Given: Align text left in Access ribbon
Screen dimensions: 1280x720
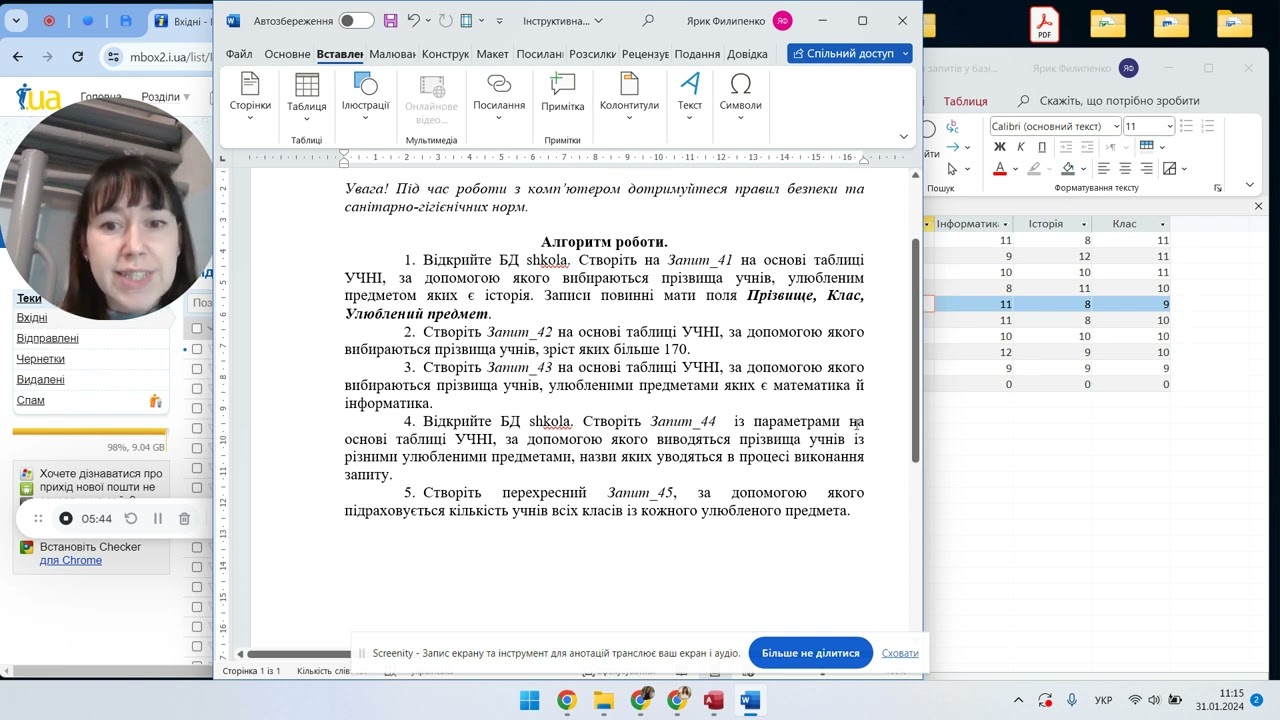Looking at the screenshot, I should pos(1104,169).
